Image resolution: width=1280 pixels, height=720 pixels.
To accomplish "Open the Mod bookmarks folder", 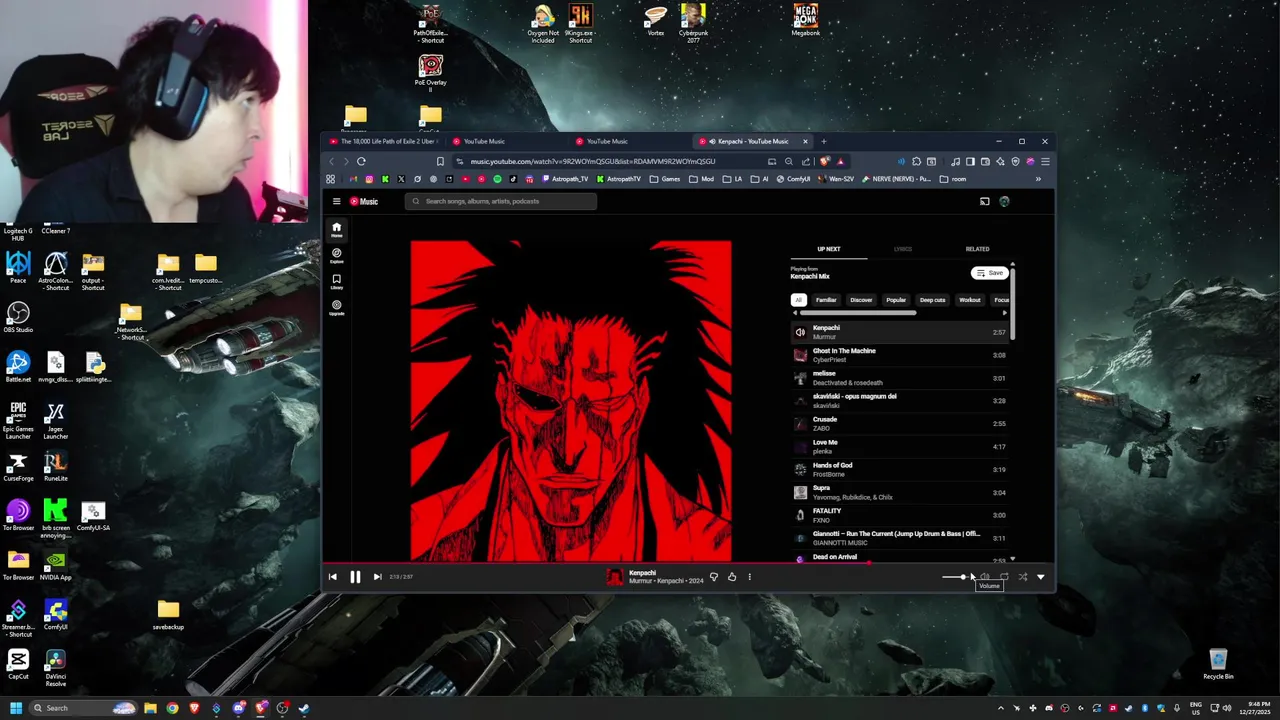I will pyautogui.click(x=701, y=179).
